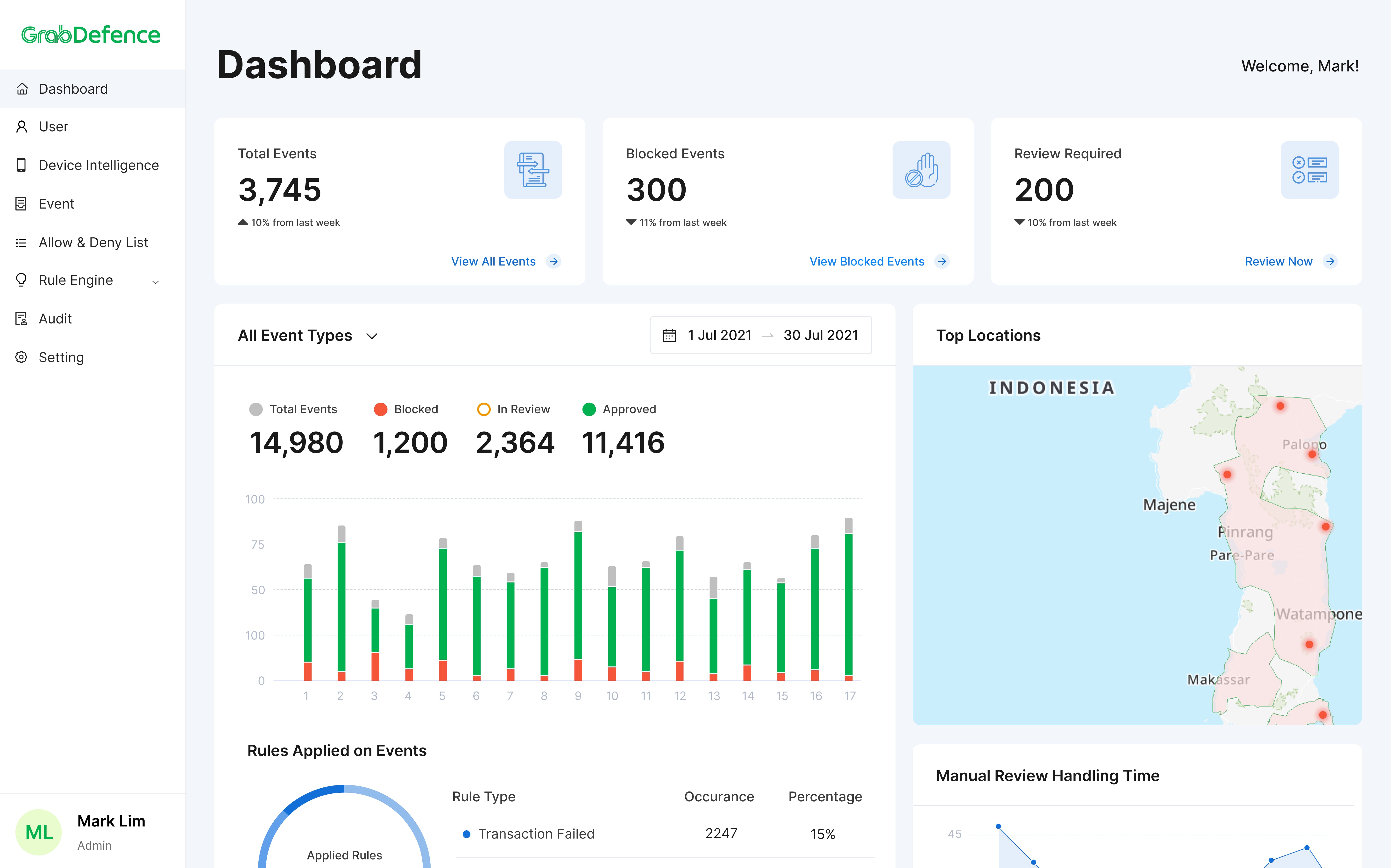This screenshot has width=1391, height=868.
Task: Click the calendar icon in date range
Action: (669, 335)
